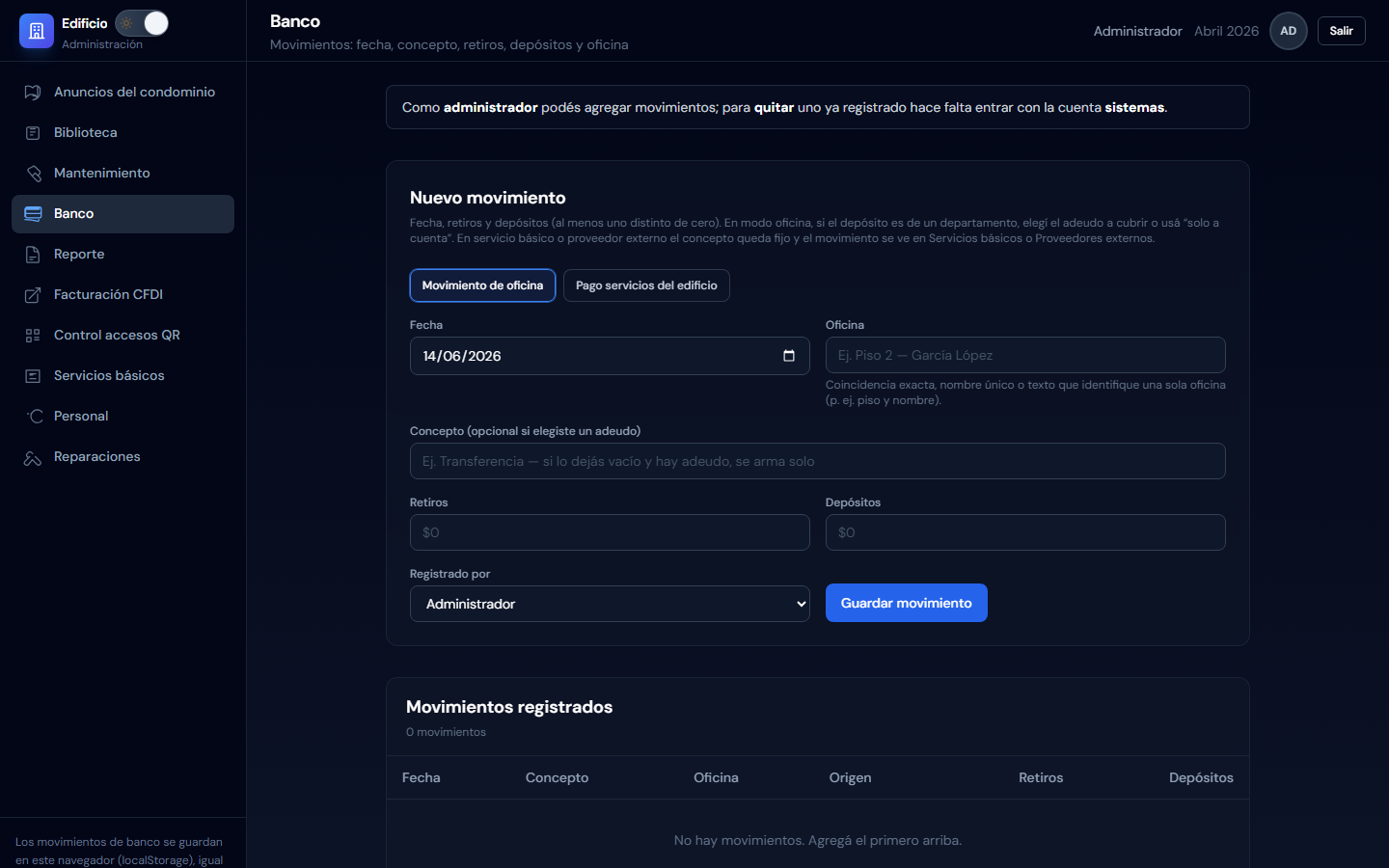
Task: Switch to Pago servicios del edificio tab
Action: pos(646,285)
